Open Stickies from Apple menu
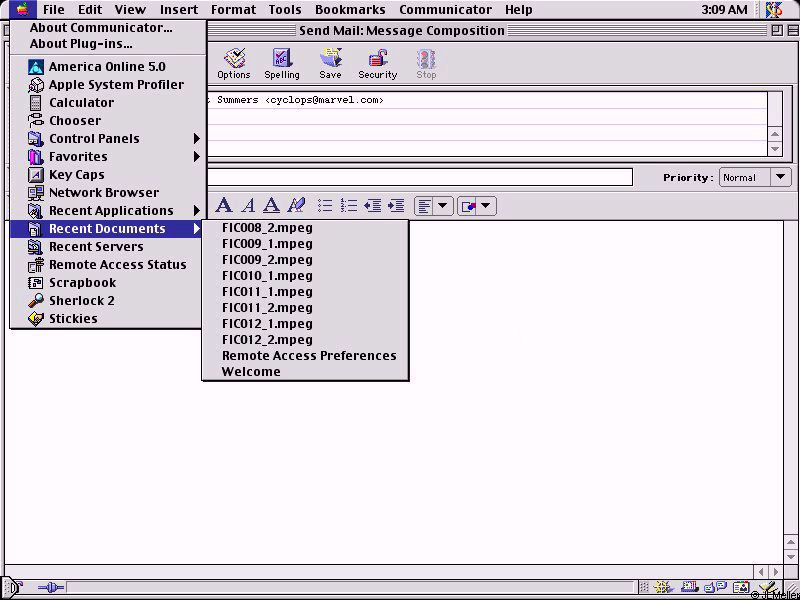Image resolution: width=800 pixels, height=600 pixels. click(108, 318)
